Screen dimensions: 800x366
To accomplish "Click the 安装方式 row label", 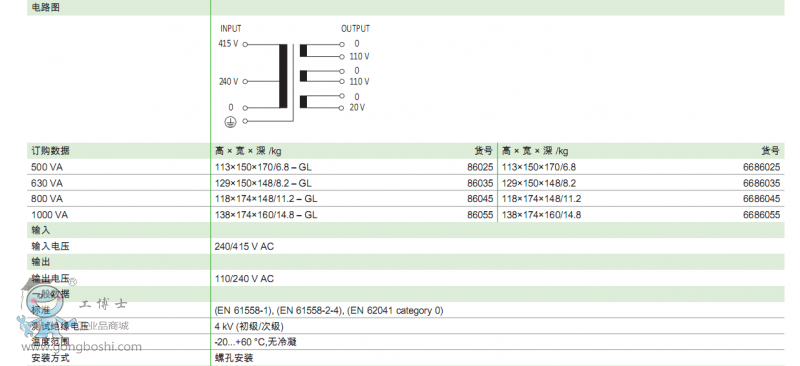I will click(50, 358).
